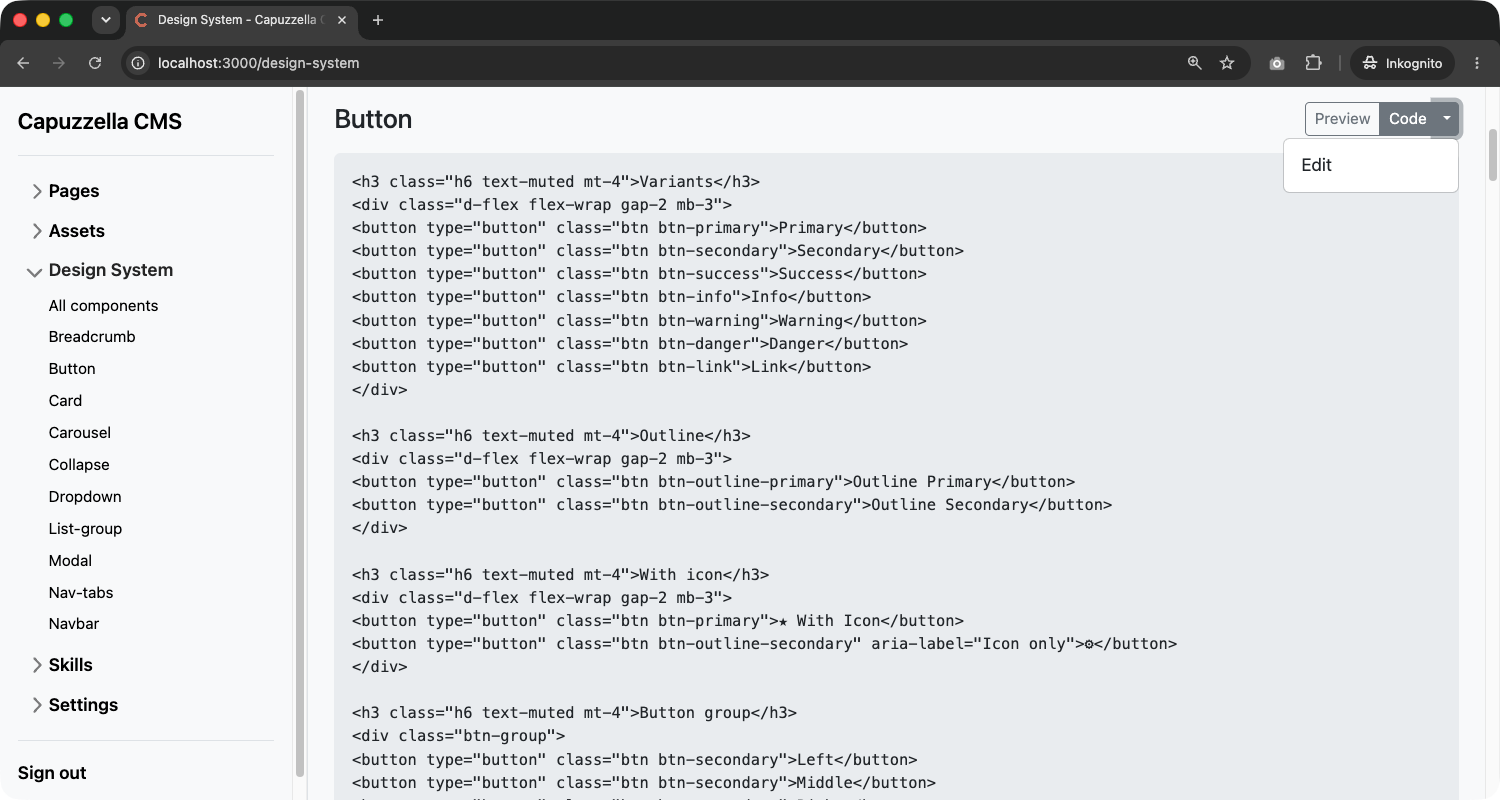1500x800 pixels.
Task: Click the sidebar vertical scrollbar
Action: [x=300, y=434]
